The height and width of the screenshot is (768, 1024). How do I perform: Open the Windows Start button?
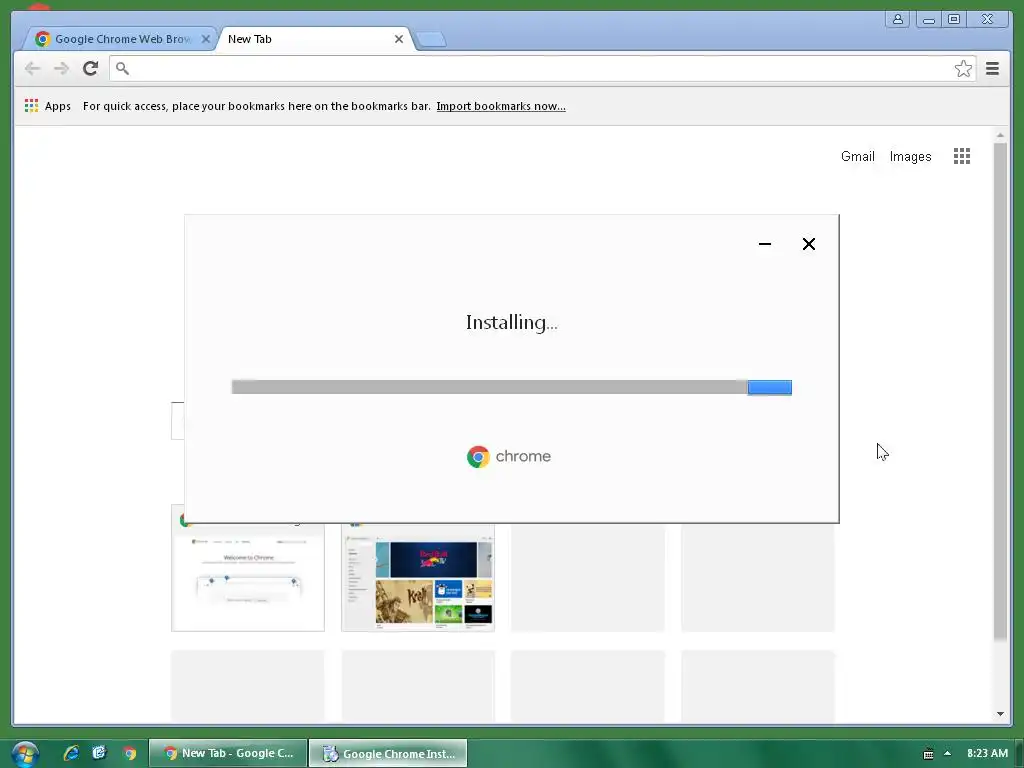point(25,754)
